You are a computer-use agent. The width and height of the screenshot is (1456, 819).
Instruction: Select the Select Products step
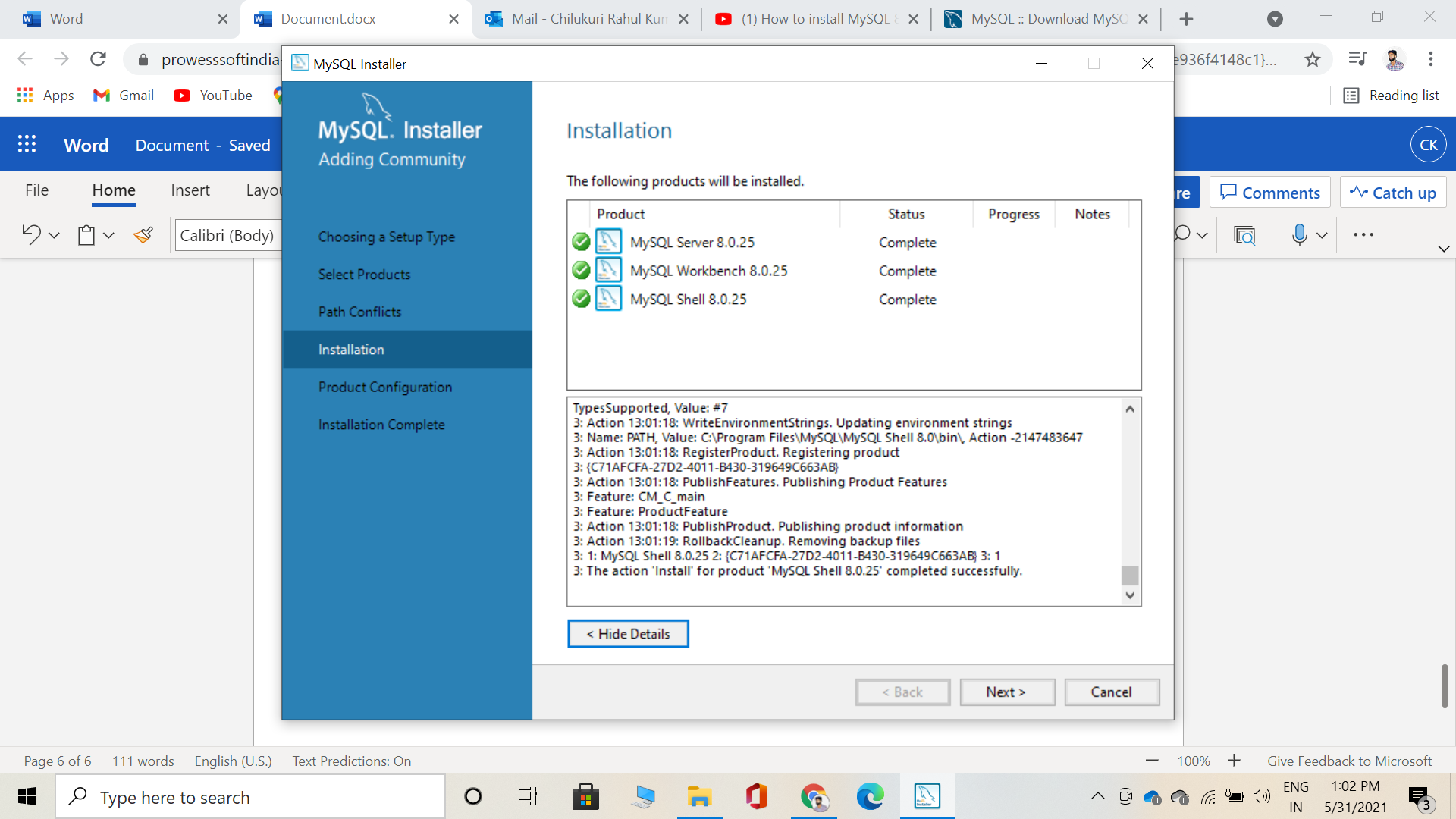tap(364, 275)
